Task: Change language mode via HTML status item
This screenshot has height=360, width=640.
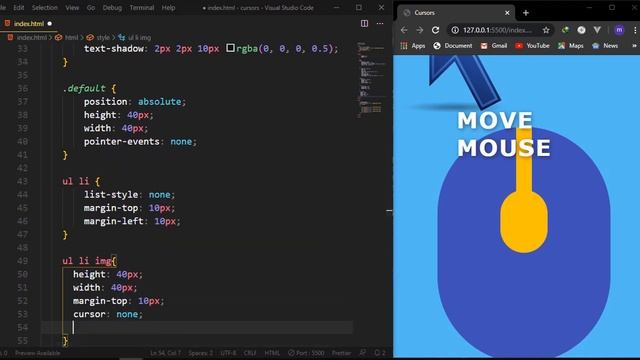Action: pos(272,353)
